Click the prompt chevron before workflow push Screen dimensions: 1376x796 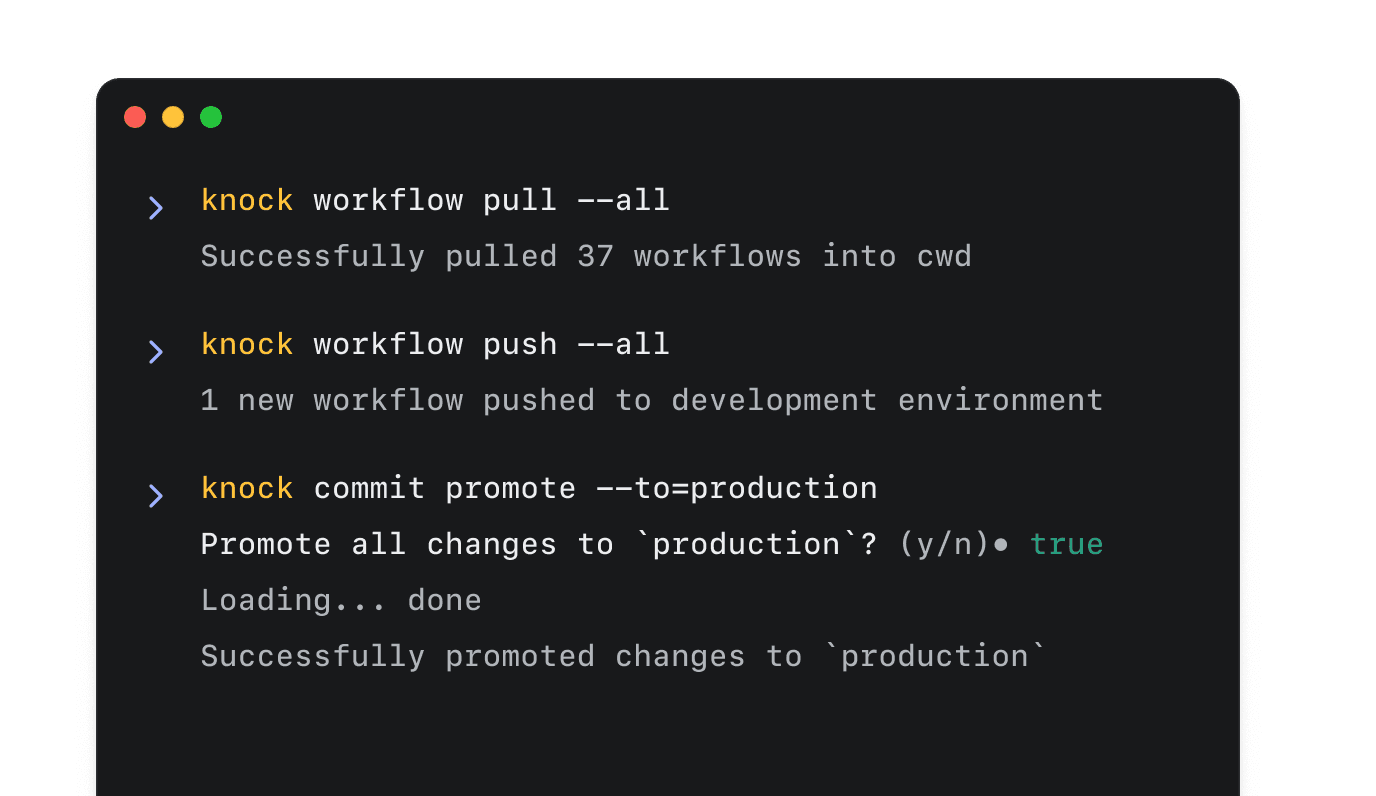pos(155,351)
